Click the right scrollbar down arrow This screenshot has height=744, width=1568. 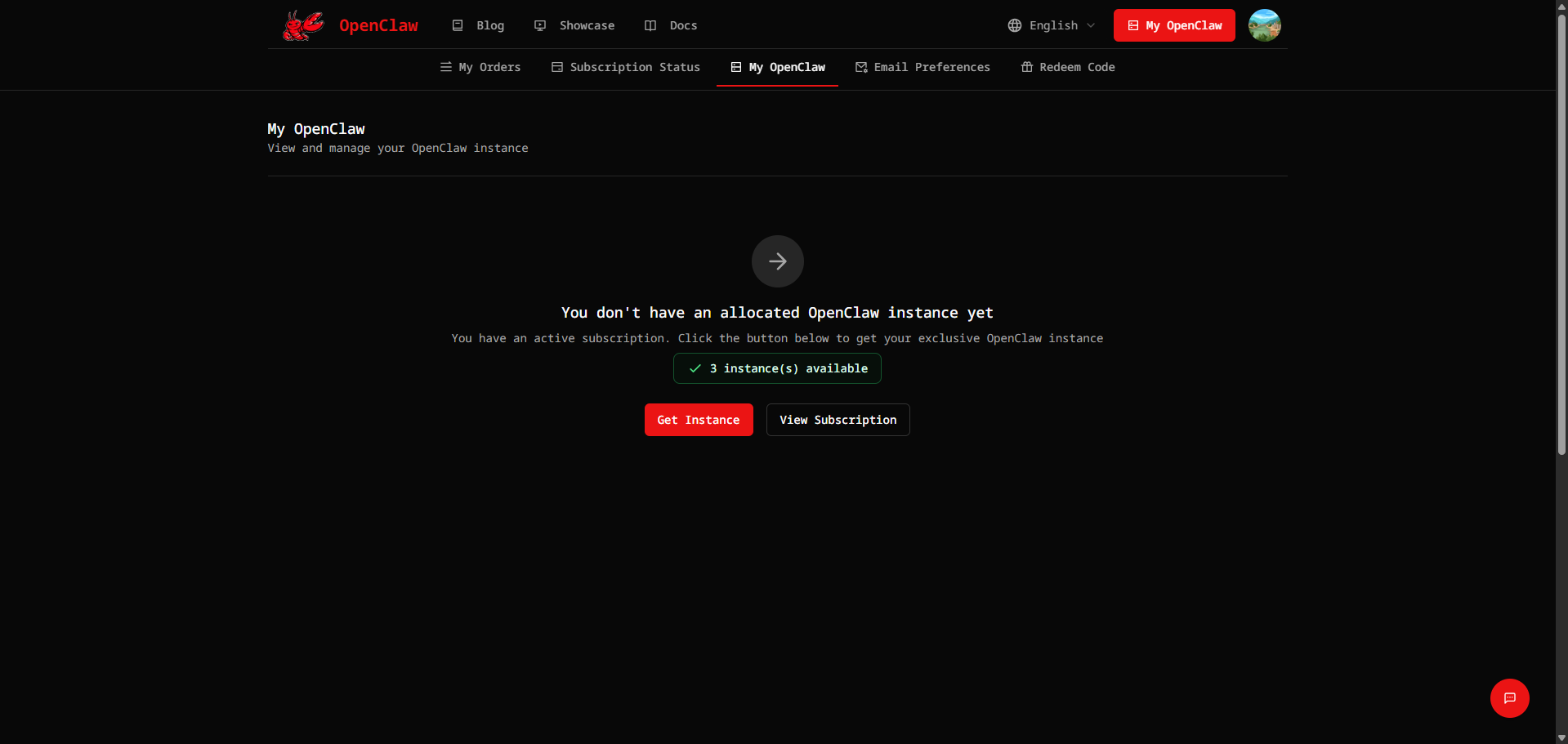[x=1561, y=737]
